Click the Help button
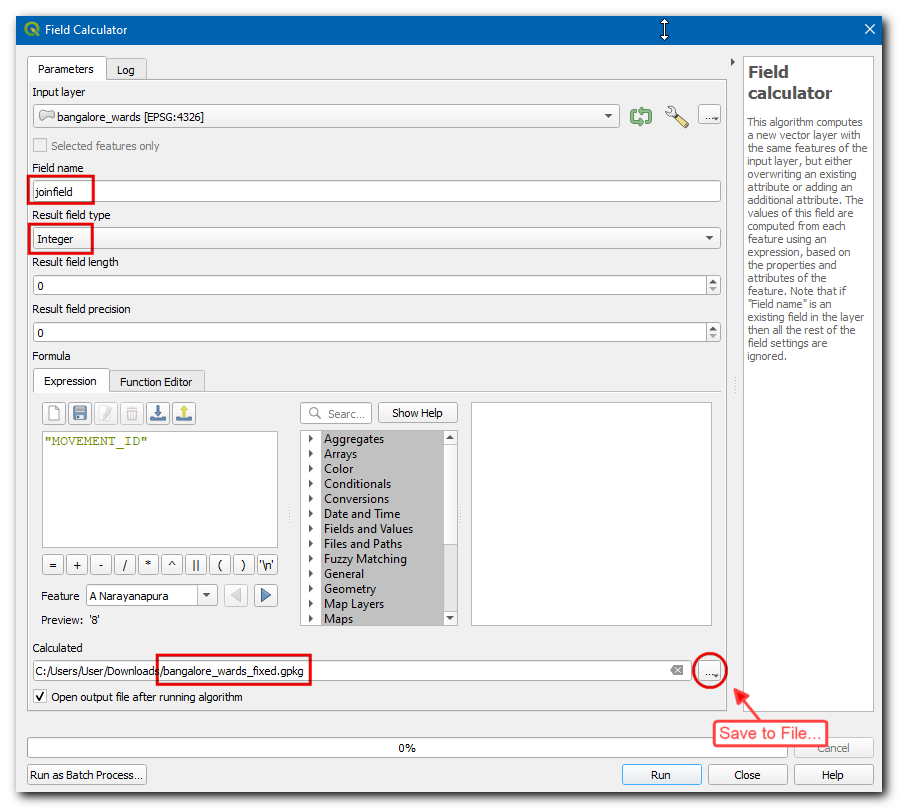 [x=833, y=775]
